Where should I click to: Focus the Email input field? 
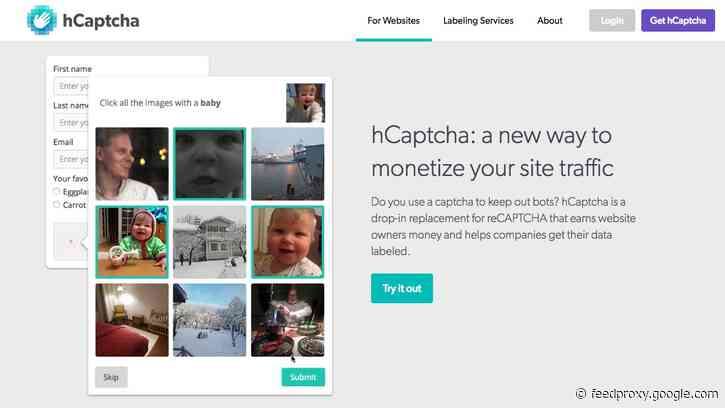pyautogui.click(x=72, y=159)
